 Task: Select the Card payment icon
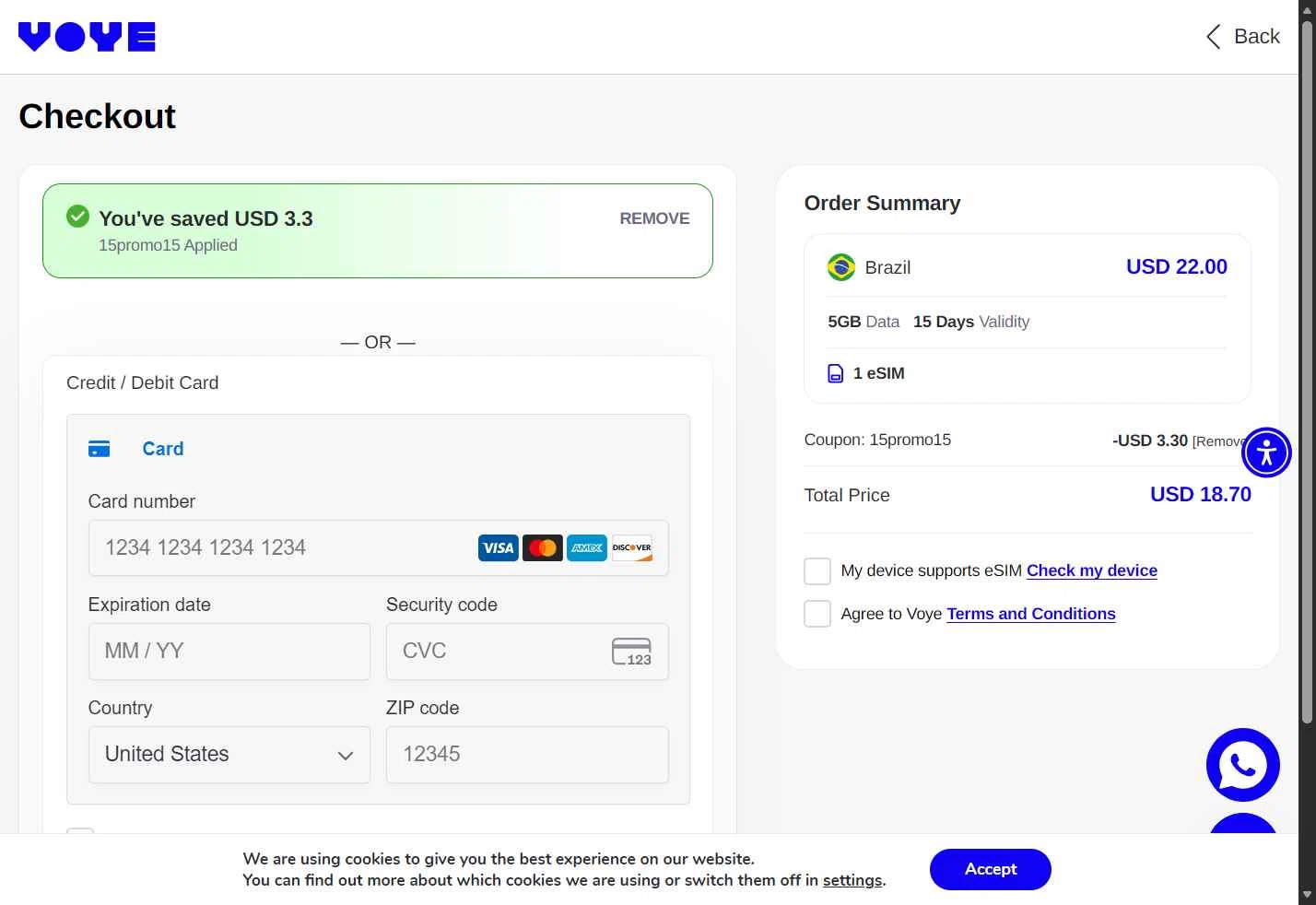(99, 449)
